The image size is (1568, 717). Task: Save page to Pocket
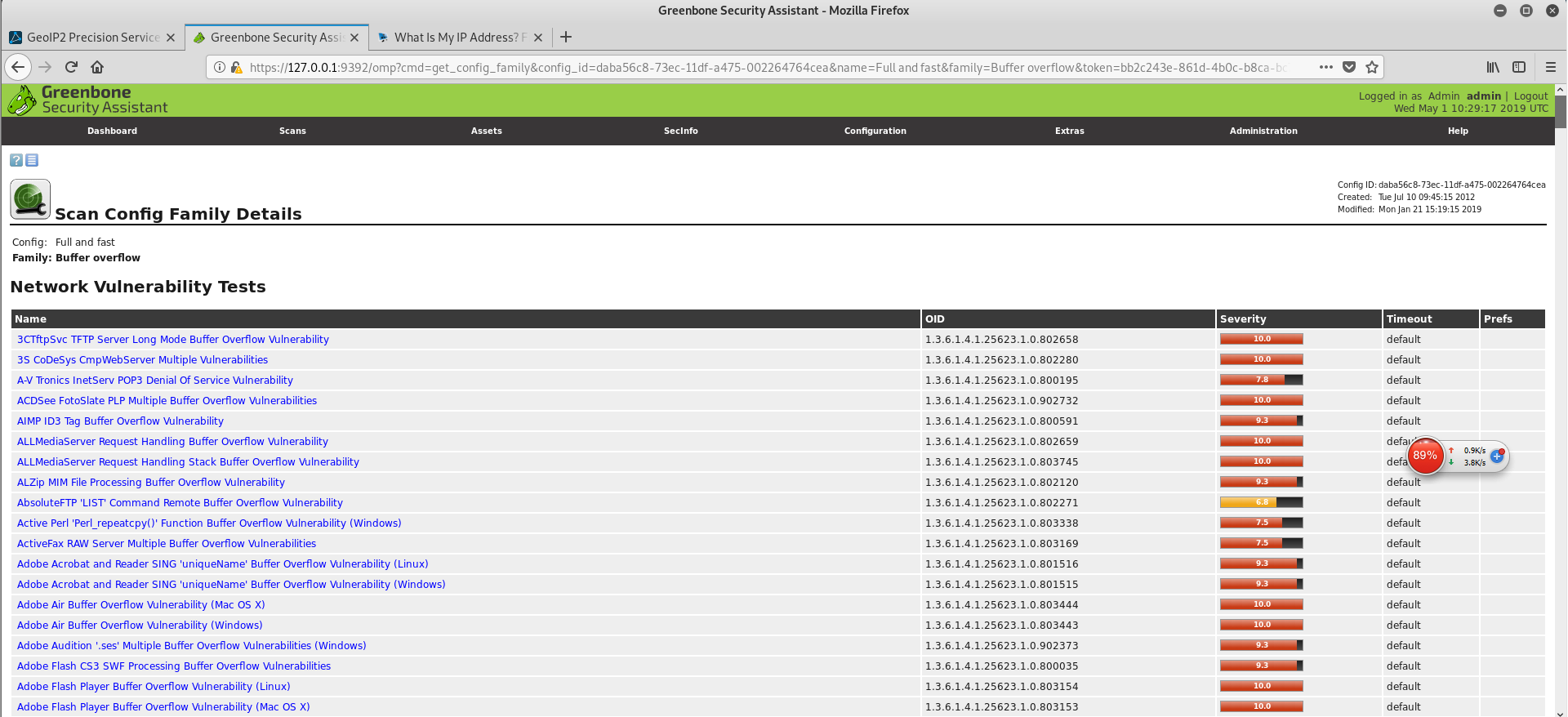(x=1349, y=67)
